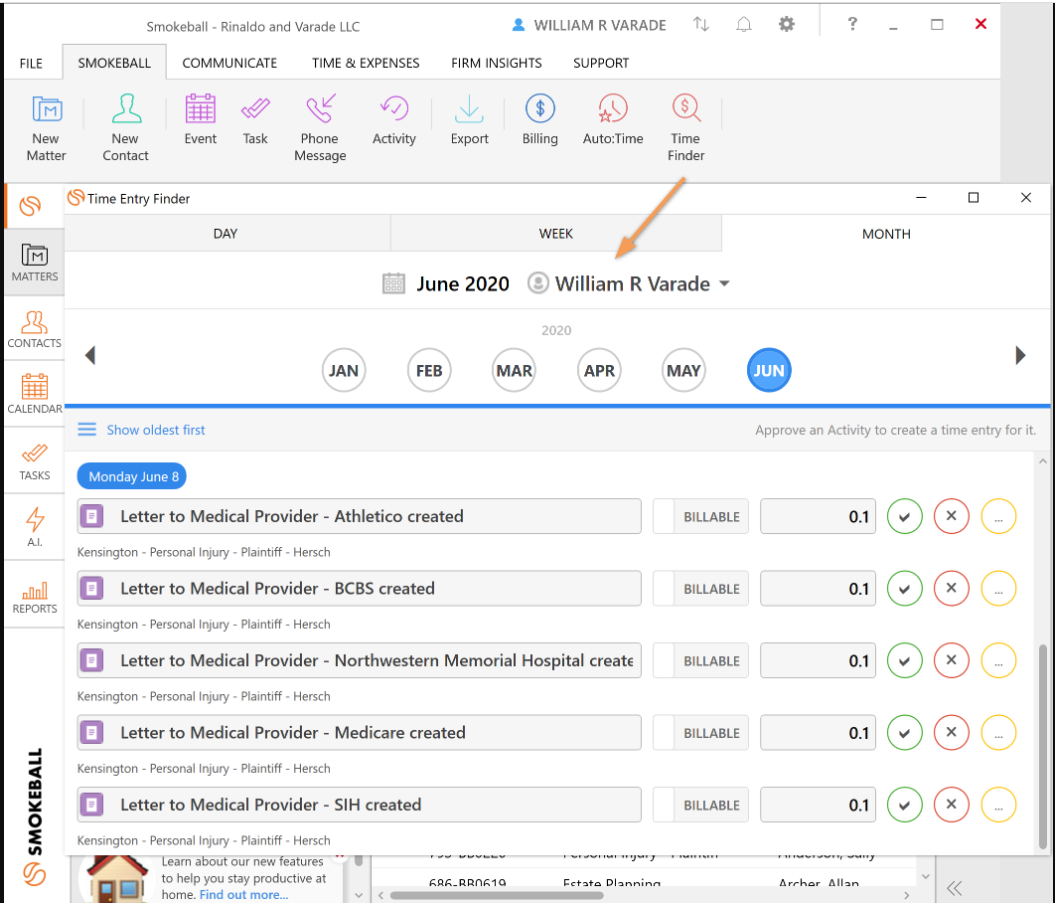Open more options for Northwestern Memorial entry
The width and height of the screenshot is (1055, 903).
click(x=998, y=661)
